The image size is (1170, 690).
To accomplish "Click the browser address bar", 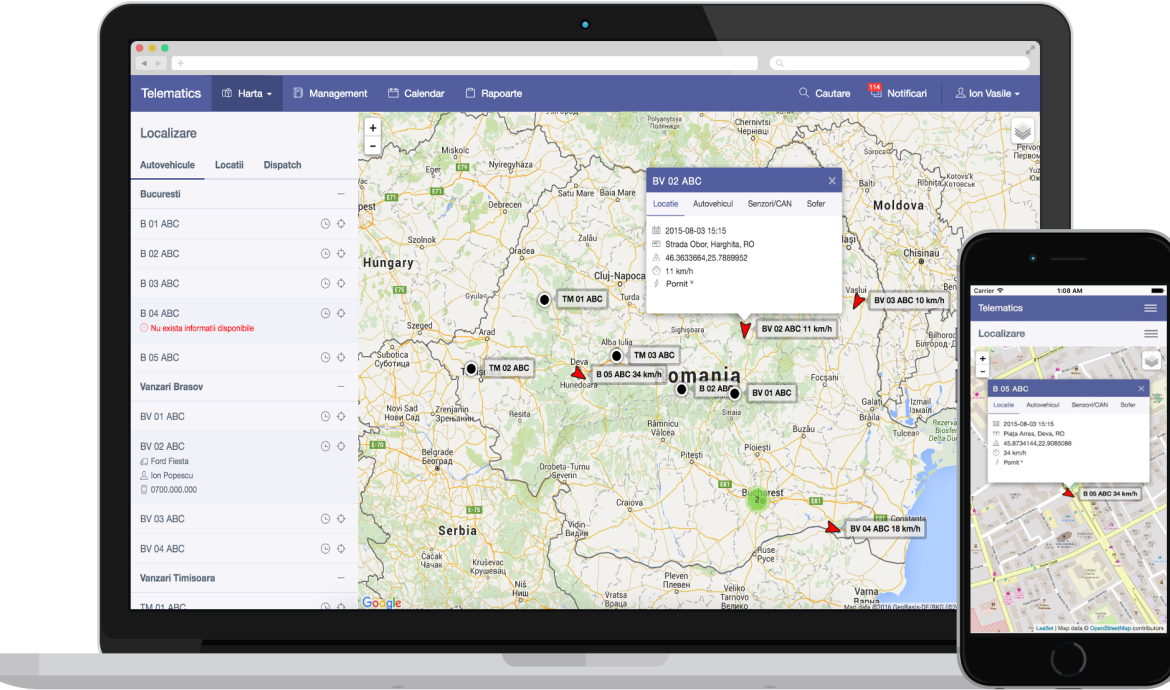I will [x=465, y=63].
